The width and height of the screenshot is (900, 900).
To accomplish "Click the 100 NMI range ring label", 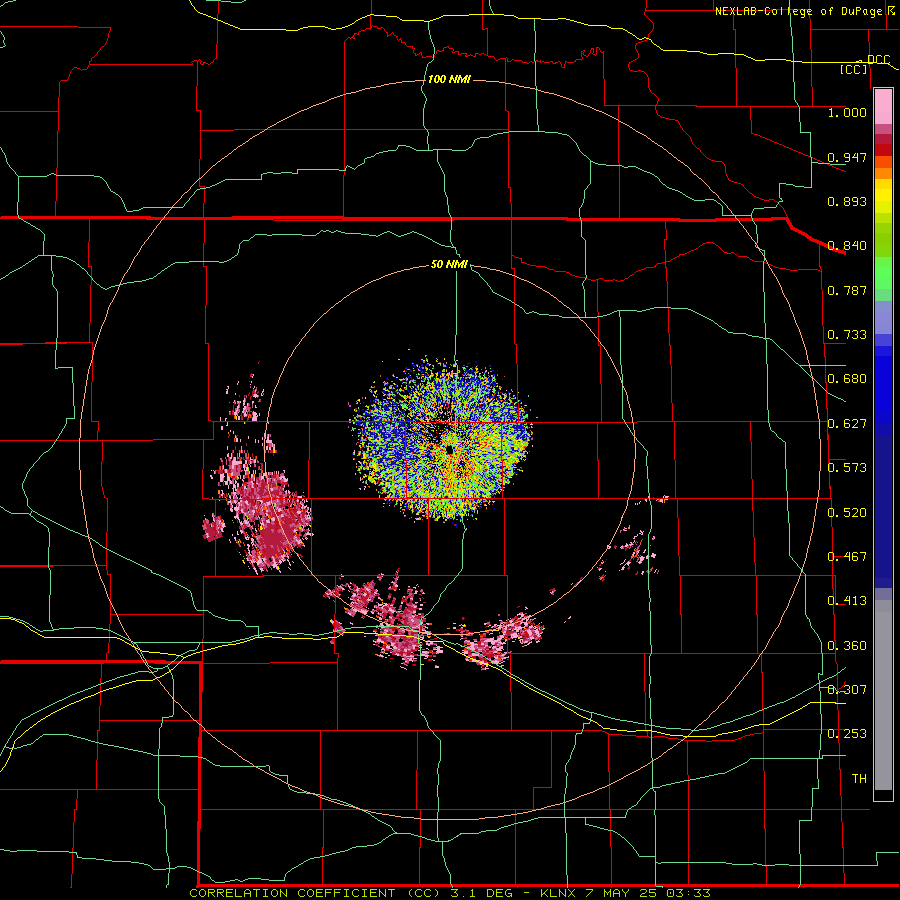I will tap(449, 79).
